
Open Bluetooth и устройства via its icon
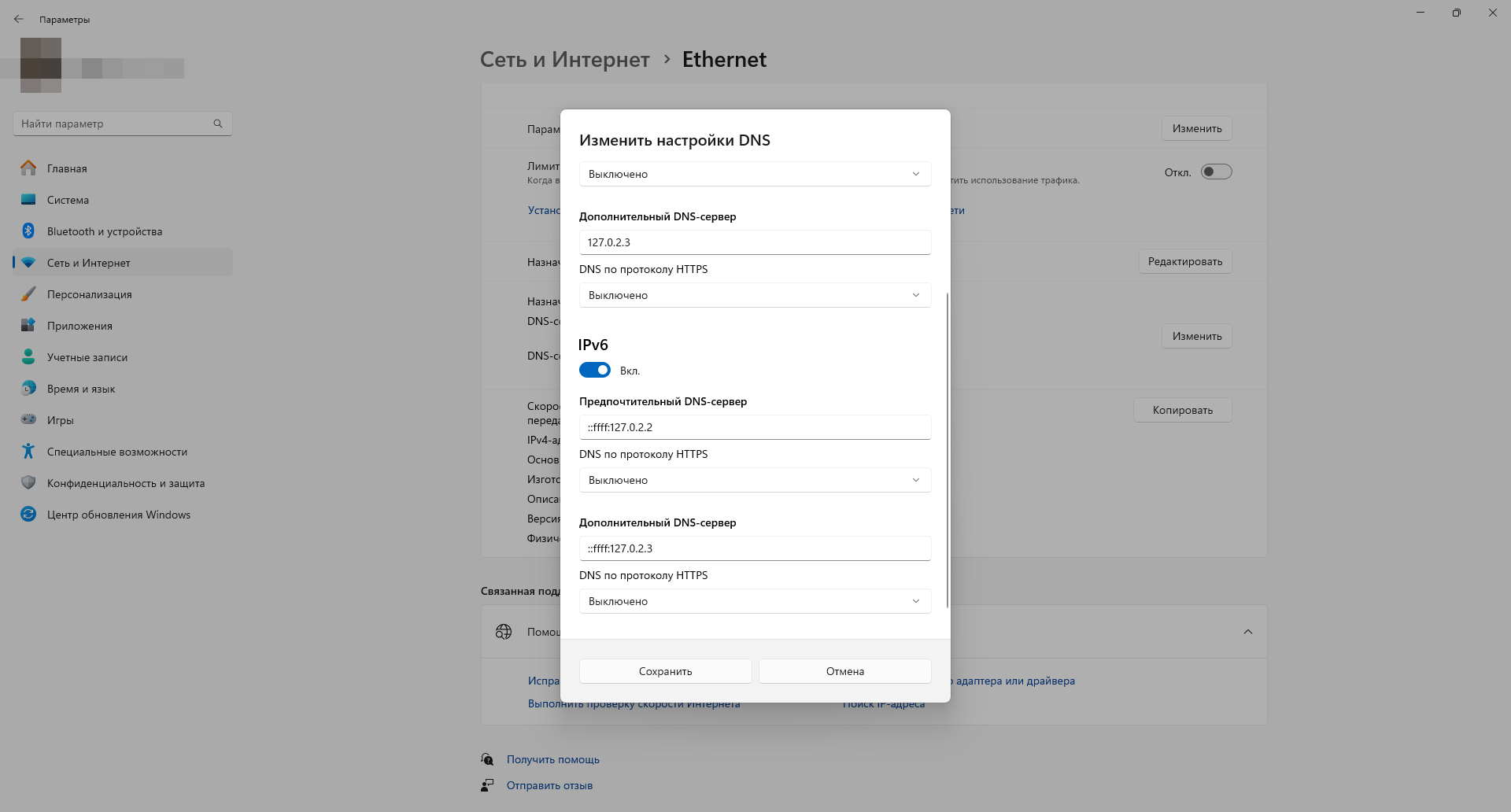tap(28, 231)
